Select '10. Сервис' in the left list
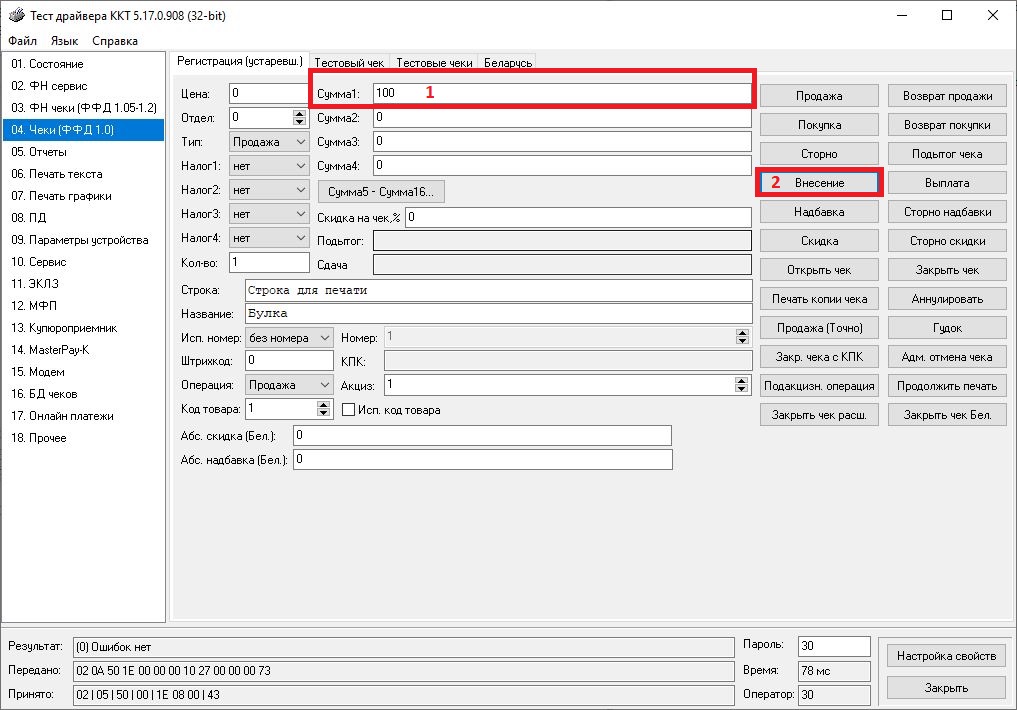The width and height of the screenshot is (1017, 710). (40, 262)
